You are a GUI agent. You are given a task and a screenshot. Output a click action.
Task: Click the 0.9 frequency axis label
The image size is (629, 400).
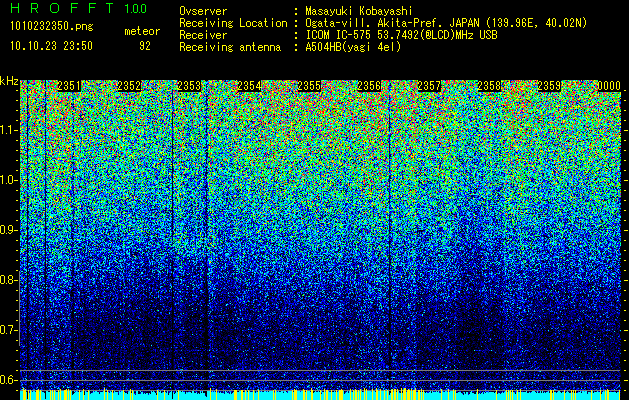pos(8,230)
